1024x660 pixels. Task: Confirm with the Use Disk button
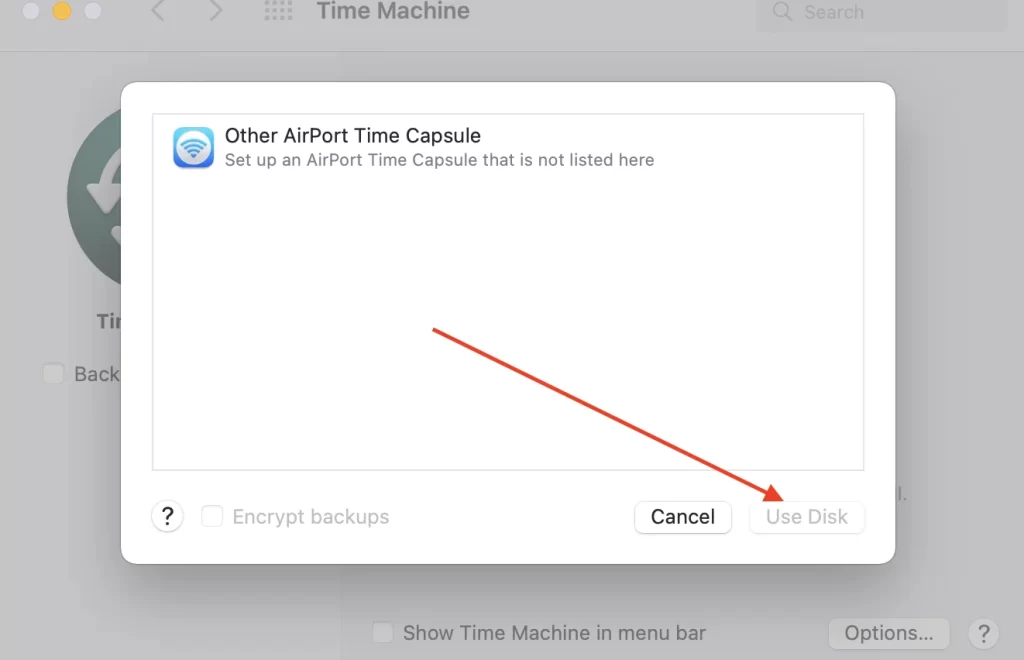[x=807, y=517]
